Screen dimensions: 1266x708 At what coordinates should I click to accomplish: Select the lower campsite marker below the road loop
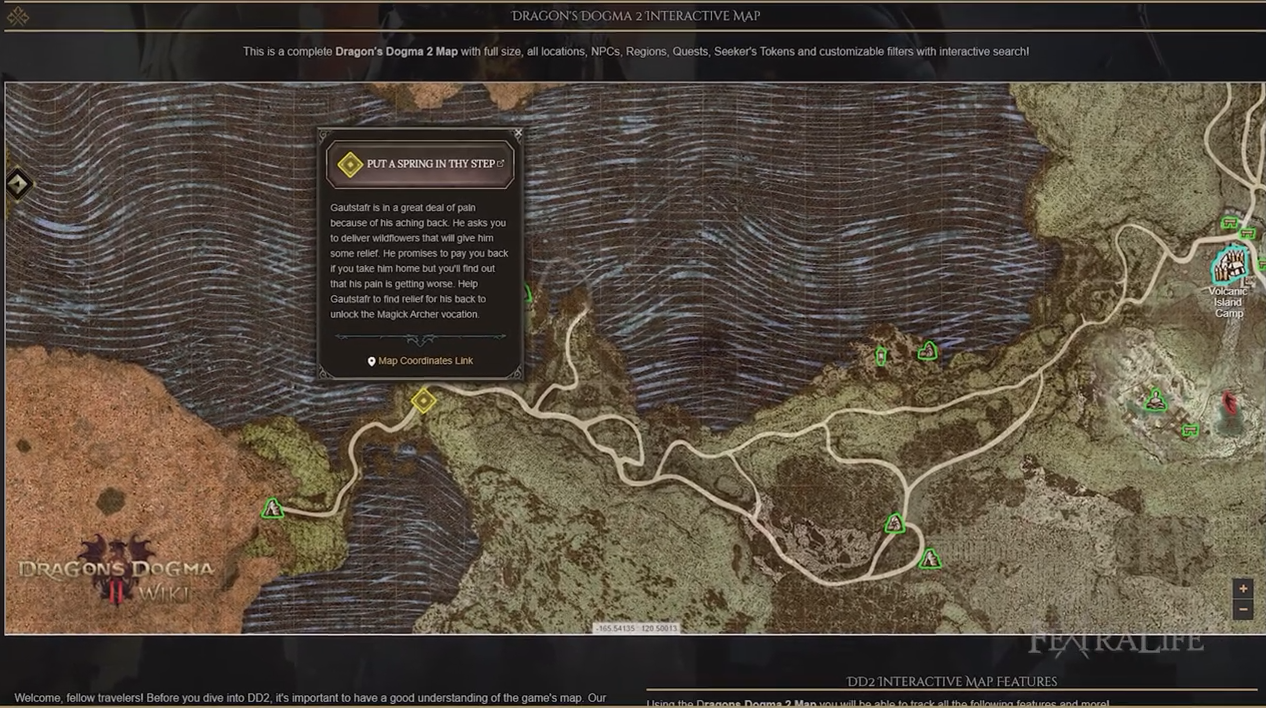pyautogui.click(x=930, y=558)
